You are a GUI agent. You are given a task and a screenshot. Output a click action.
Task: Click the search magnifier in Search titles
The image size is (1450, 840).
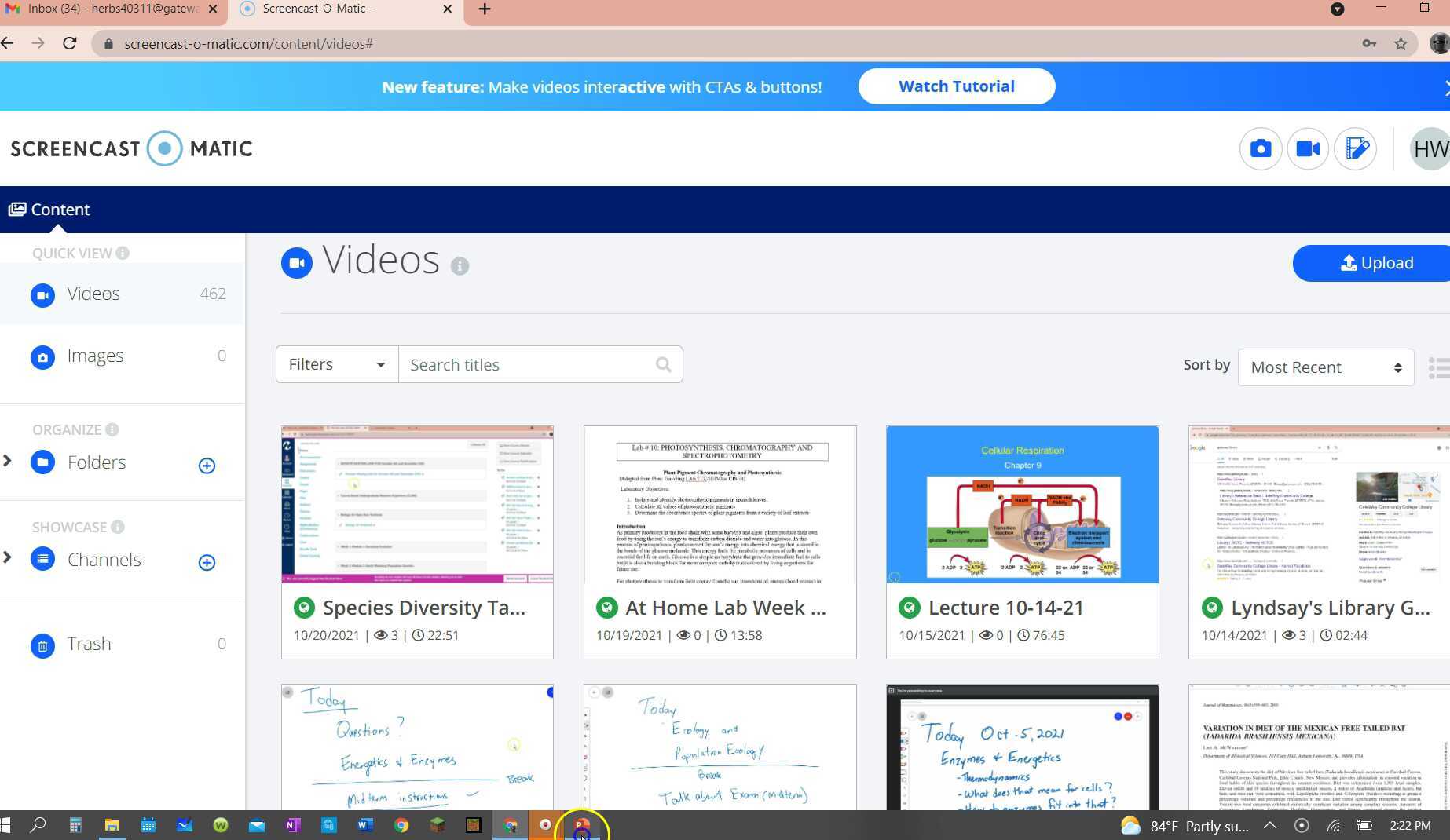click(663, 365)
